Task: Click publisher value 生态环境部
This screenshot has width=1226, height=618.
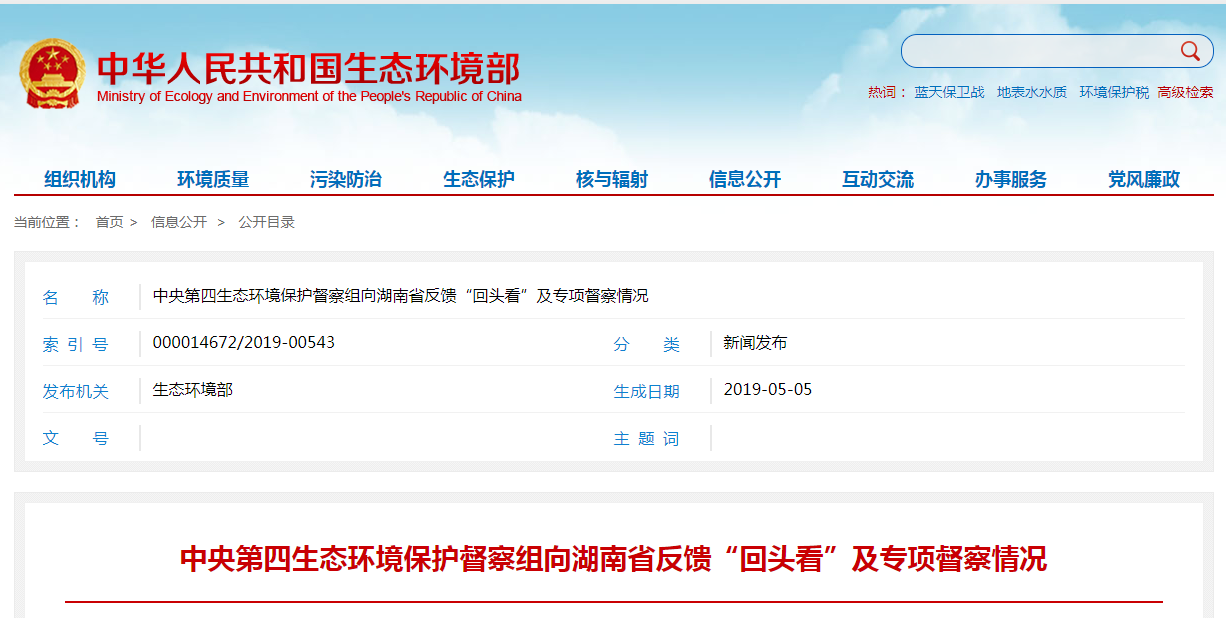Action: tap(192, 389)
